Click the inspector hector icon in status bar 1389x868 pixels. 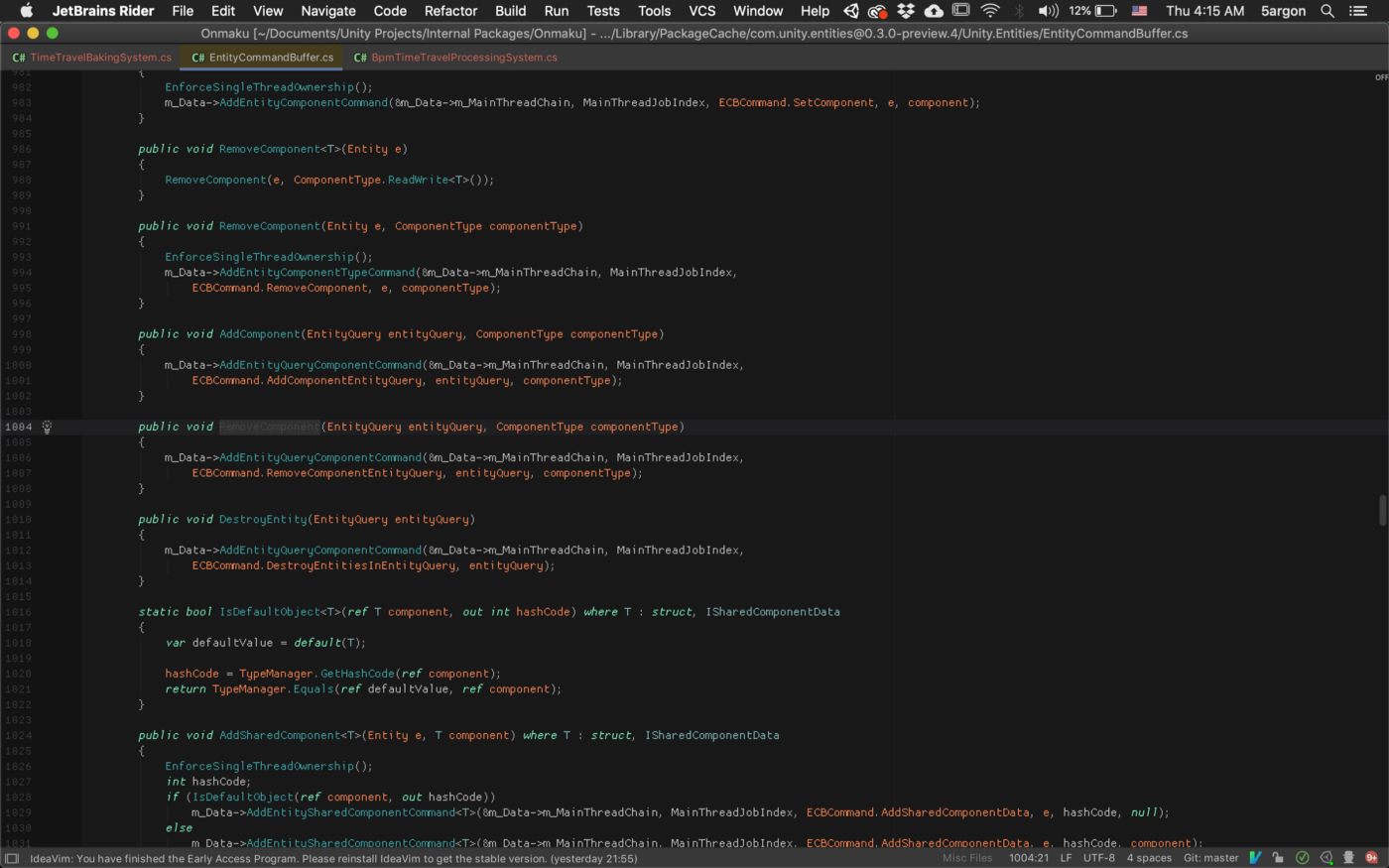pyautogui.click(x=1348, y=858)
